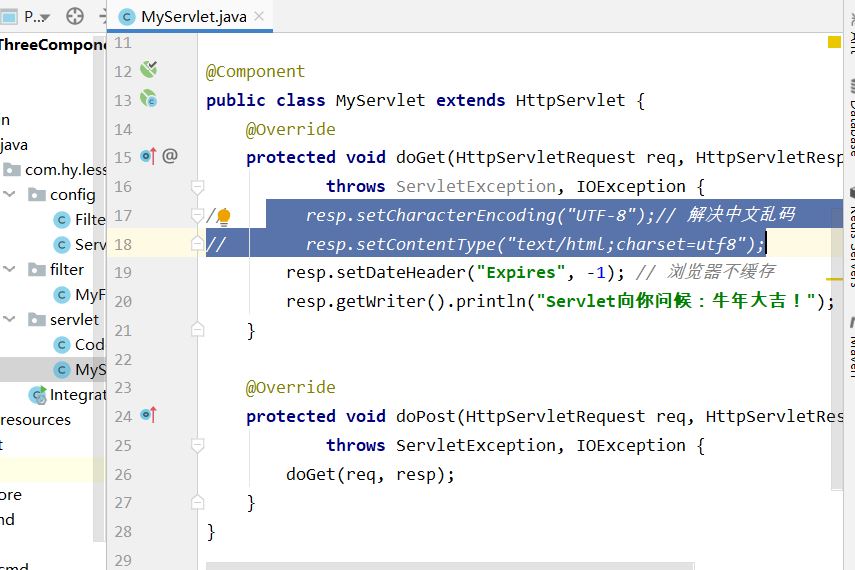The height and width of the screenshot is (570, 855).
Task: Click the override gutter icon on line 24
Action: [x=148, y=415]
